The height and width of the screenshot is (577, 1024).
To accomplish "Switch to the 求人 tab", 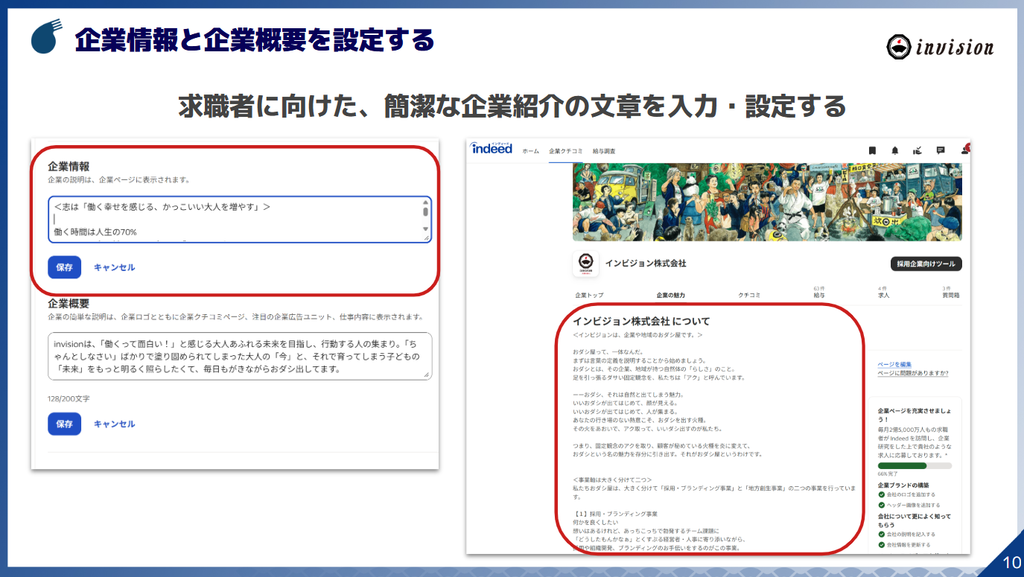I will click(x=884, y=292).
